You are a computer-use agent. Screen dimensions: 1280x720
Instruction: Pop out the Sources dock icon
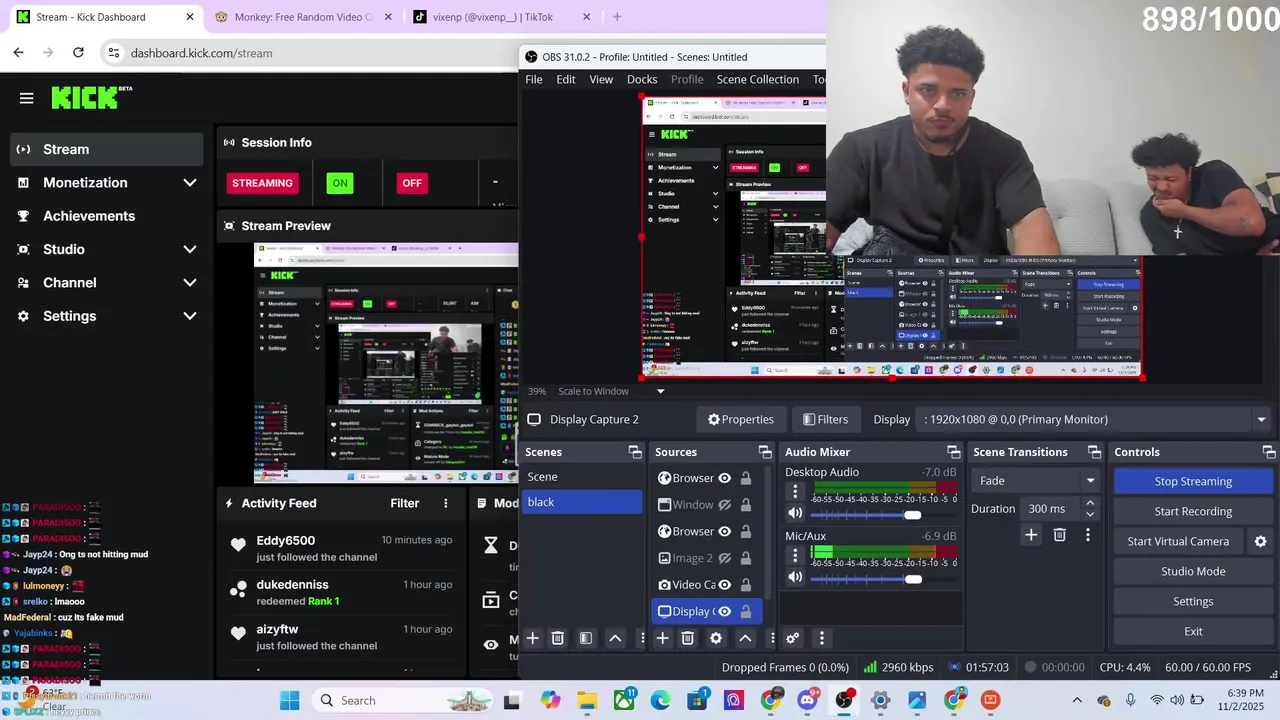click(x=765, y=452)
